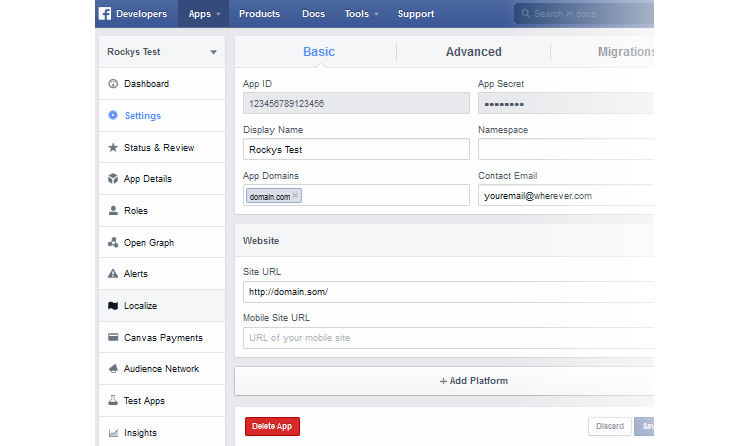Open Open Graph label in the sidebar
The image size is (750, 446).
tap(149, 243)
